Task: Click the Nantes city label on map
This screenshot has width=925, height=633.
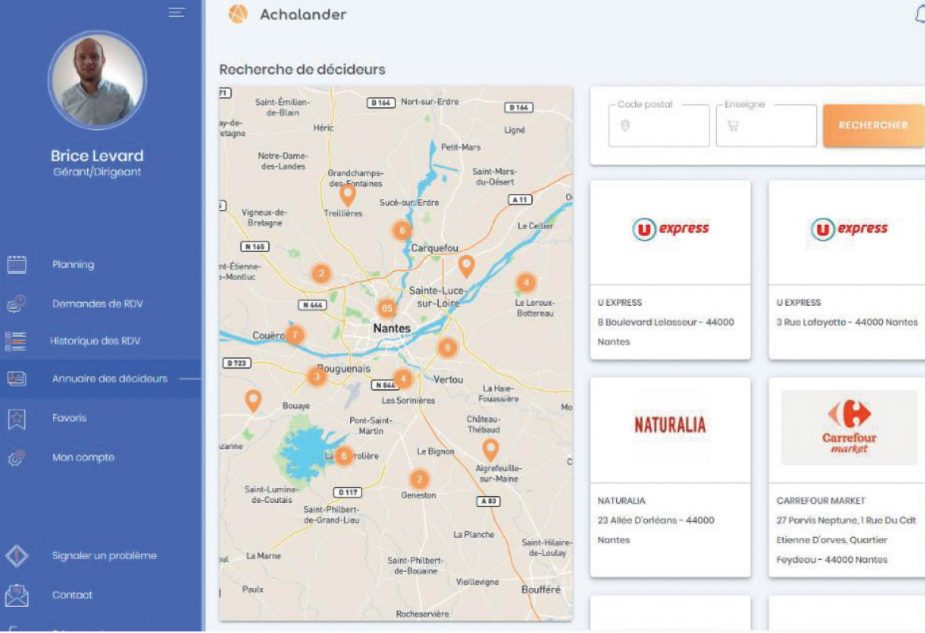Action: coord(392,328)
